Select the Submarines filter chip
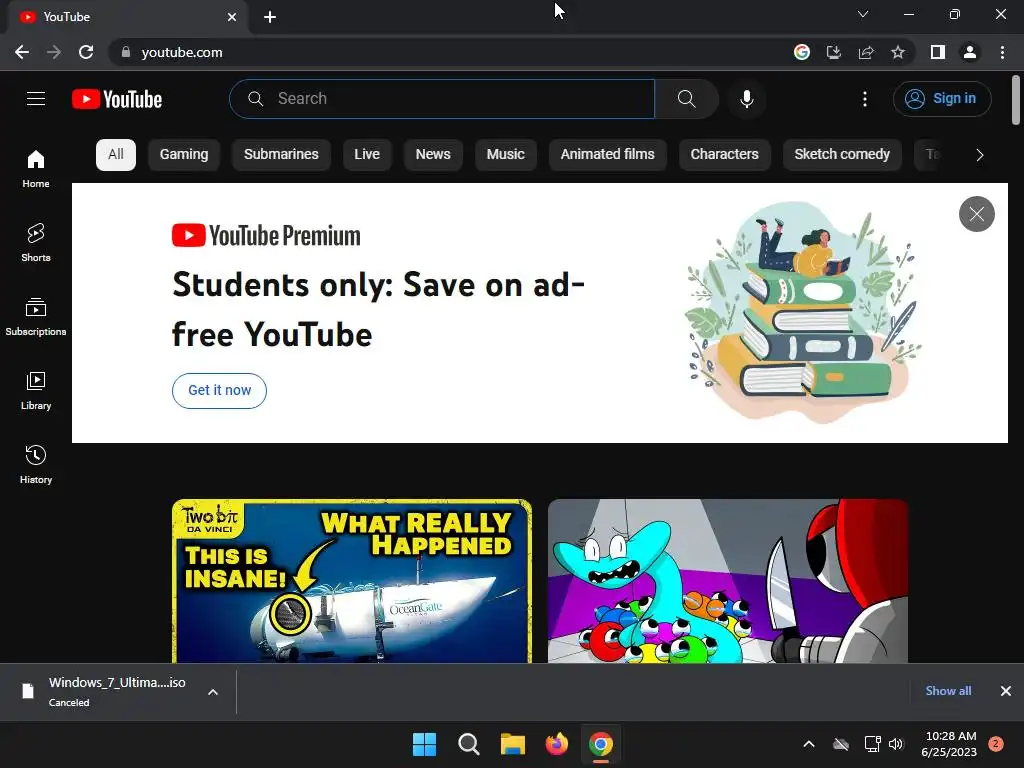 tap(281, 155)
